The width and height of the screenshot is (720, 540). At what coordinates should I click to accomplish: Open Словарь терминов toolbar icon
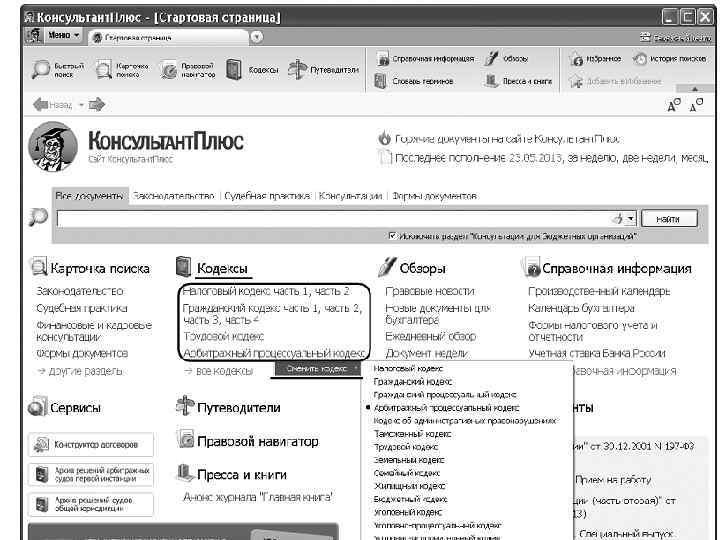coord(381,81)
